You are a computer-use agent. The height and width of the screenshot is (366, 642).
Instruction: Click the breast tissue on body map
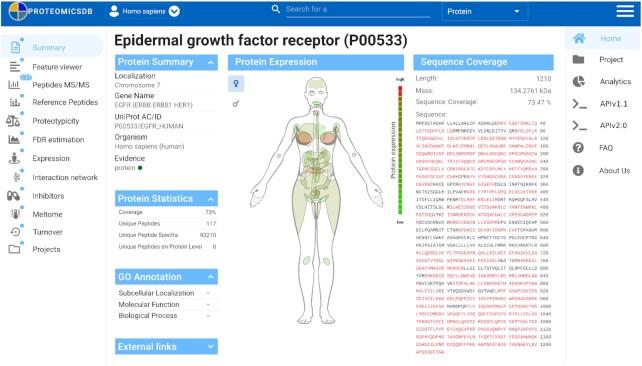pos(303,138)
